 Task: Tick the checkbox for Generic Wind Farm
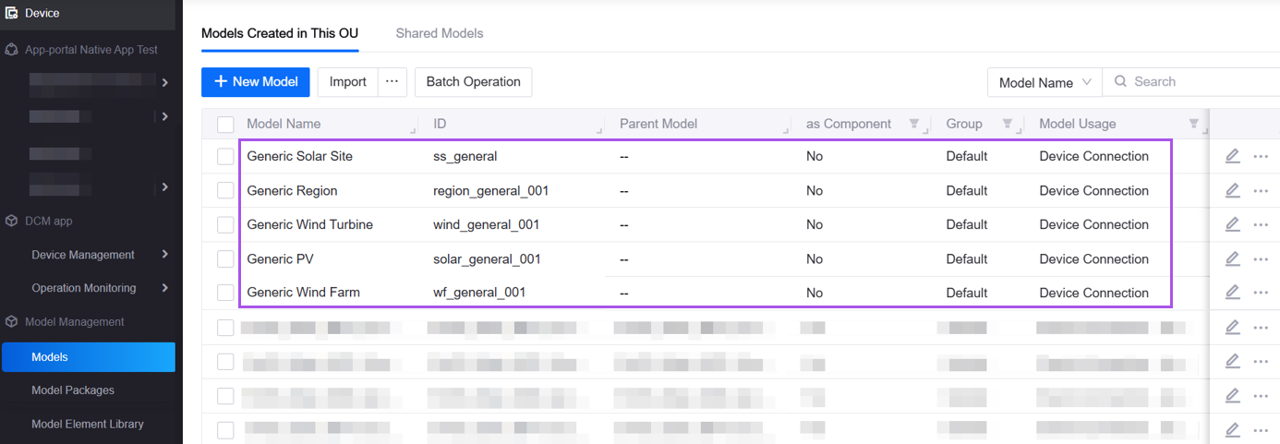225,293
